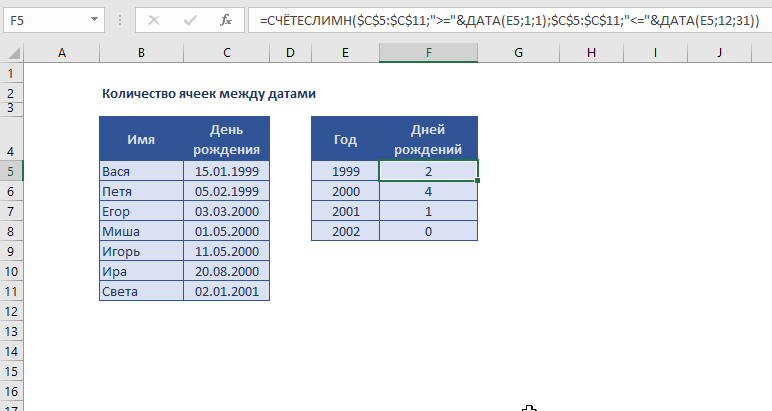
Task: Select count cell showing 0 for 2002
Action: pos(428,231)
